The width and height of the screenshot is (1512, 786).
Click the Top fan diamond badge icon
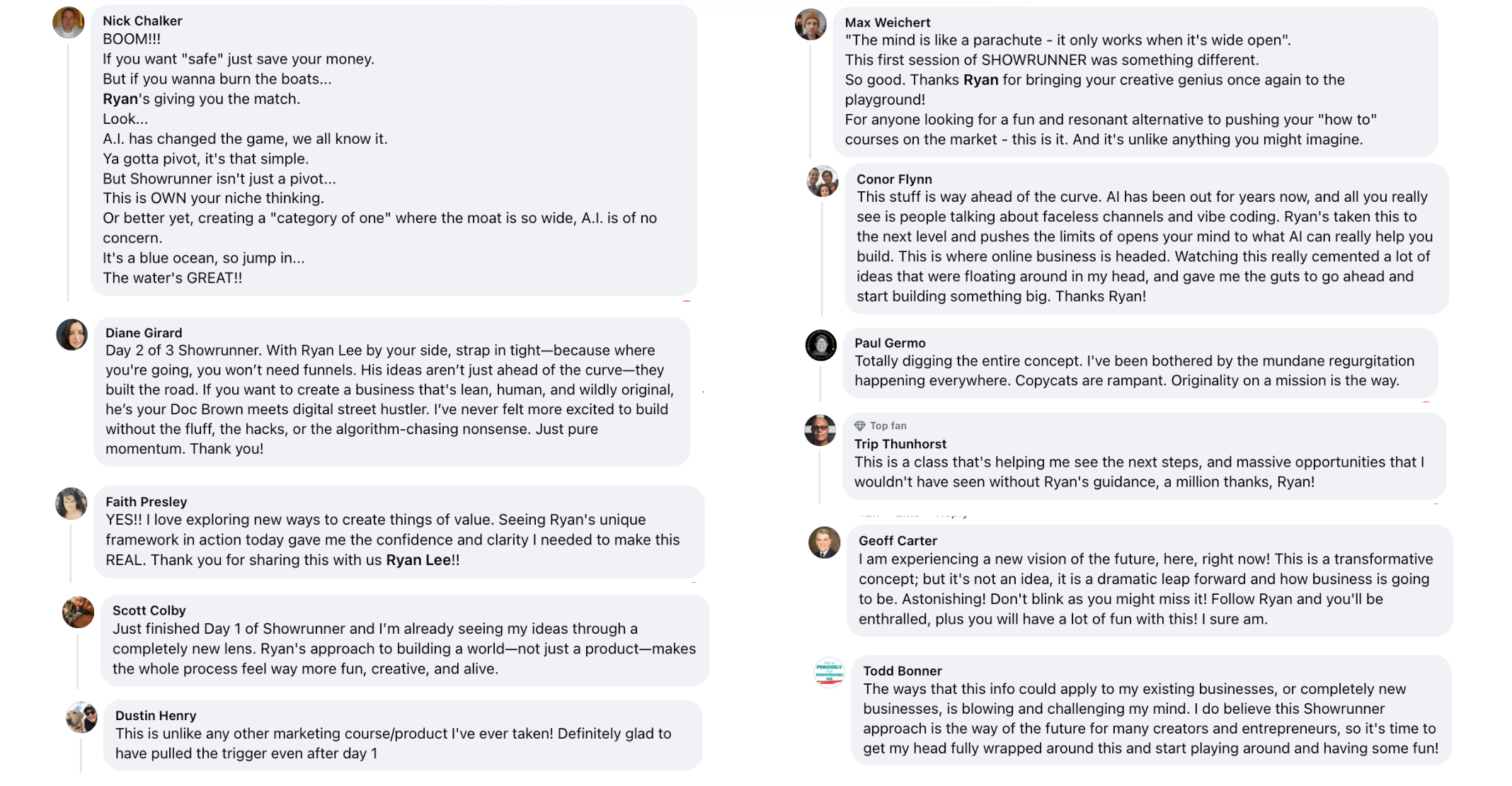[859, 426]
